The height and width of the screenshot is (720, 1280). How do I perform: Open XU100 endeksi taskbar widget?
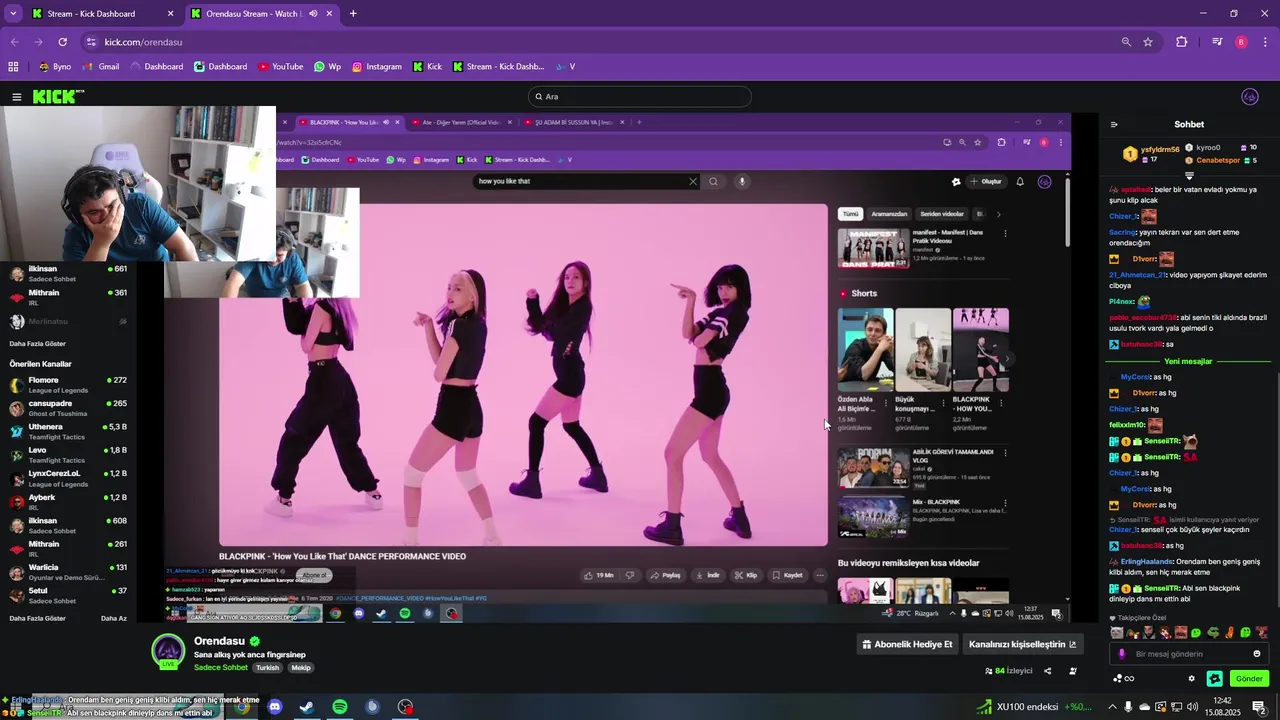tap(1035, 707)
